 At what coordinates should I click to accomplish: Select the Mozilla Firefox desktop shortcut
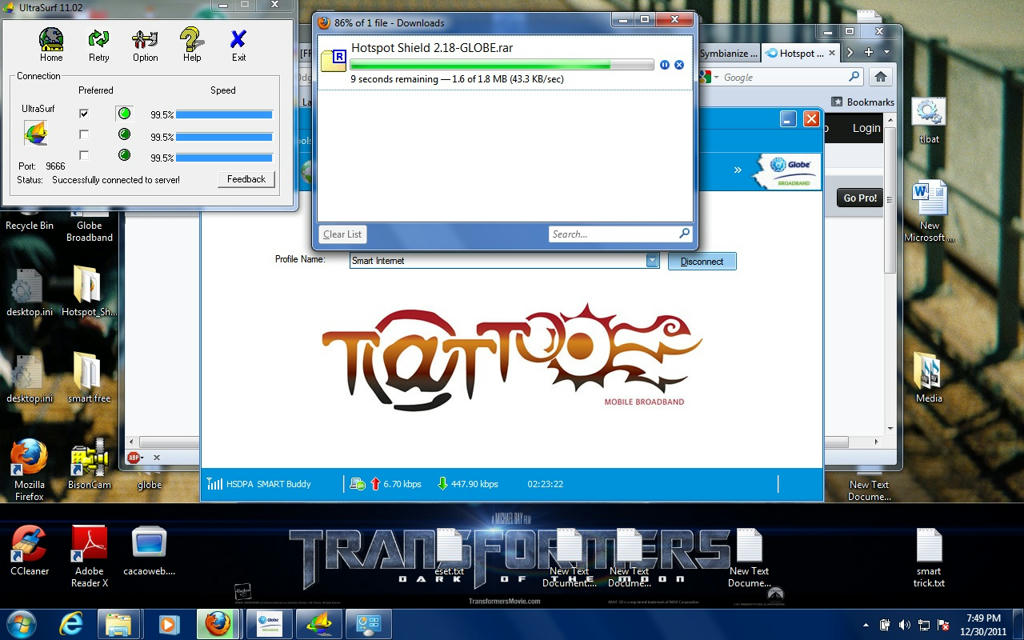click(x=29, y=470)
